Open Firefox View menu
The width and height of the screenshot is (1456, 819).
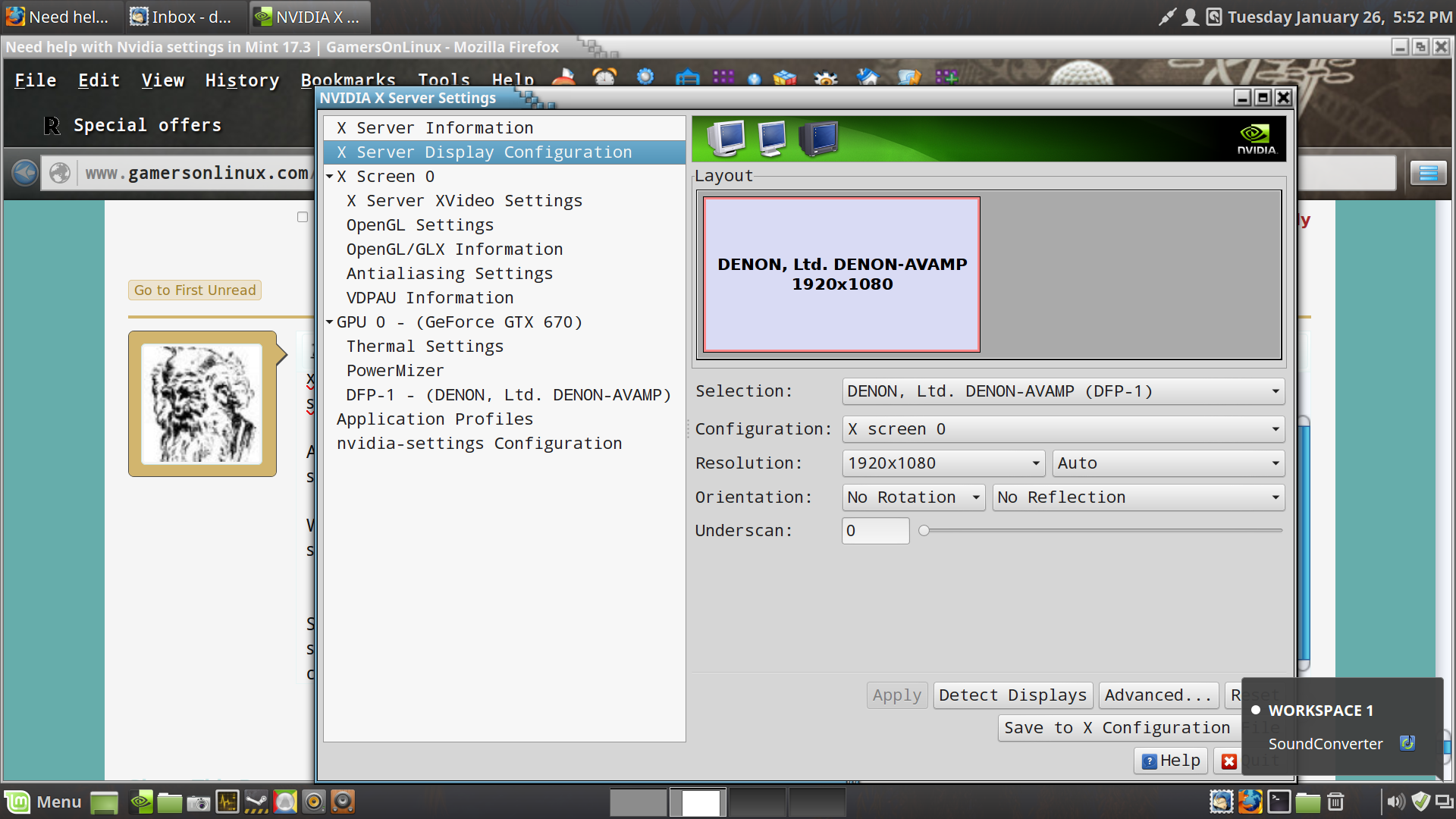click(163, 80)
